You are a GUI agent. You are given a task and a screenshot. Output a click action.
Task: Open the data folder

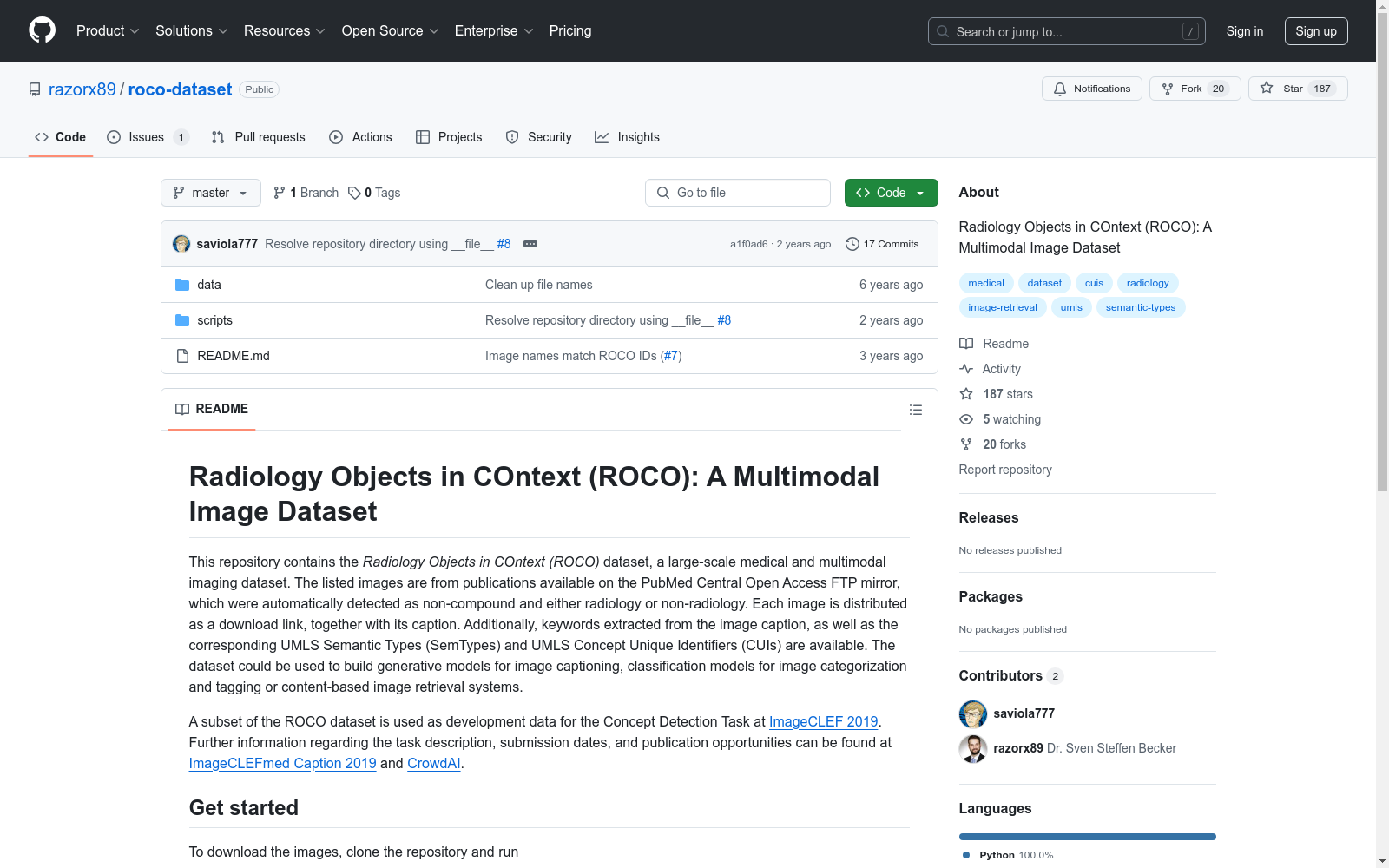(x=208, y=285)
